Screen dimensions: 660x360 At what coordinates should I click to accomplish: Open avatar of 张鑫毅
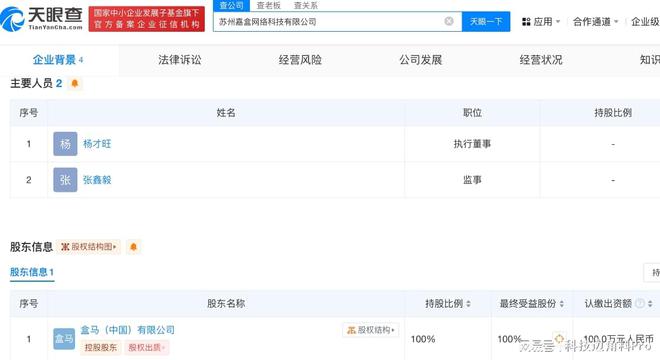click(65, 180)
